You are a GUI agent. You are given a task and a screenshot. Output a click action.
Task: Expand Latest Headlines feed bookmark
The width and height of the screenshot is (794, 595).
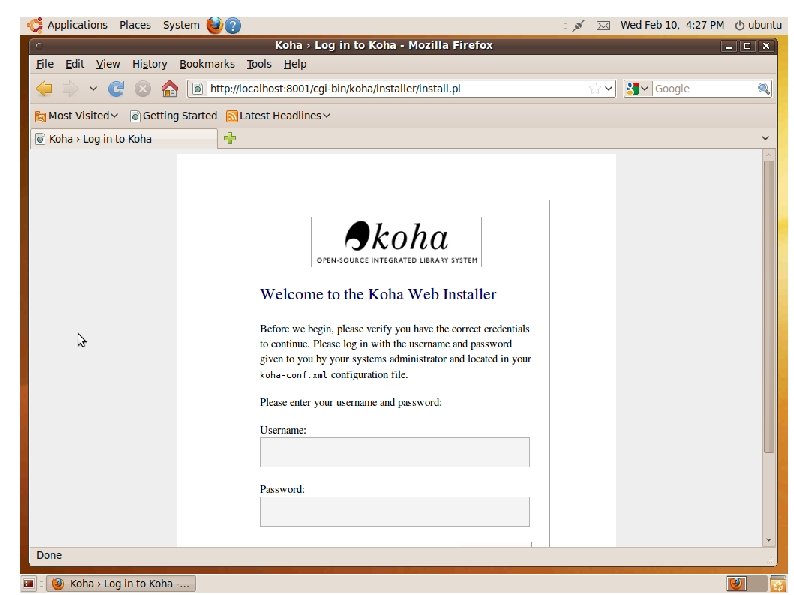[278, 116]
